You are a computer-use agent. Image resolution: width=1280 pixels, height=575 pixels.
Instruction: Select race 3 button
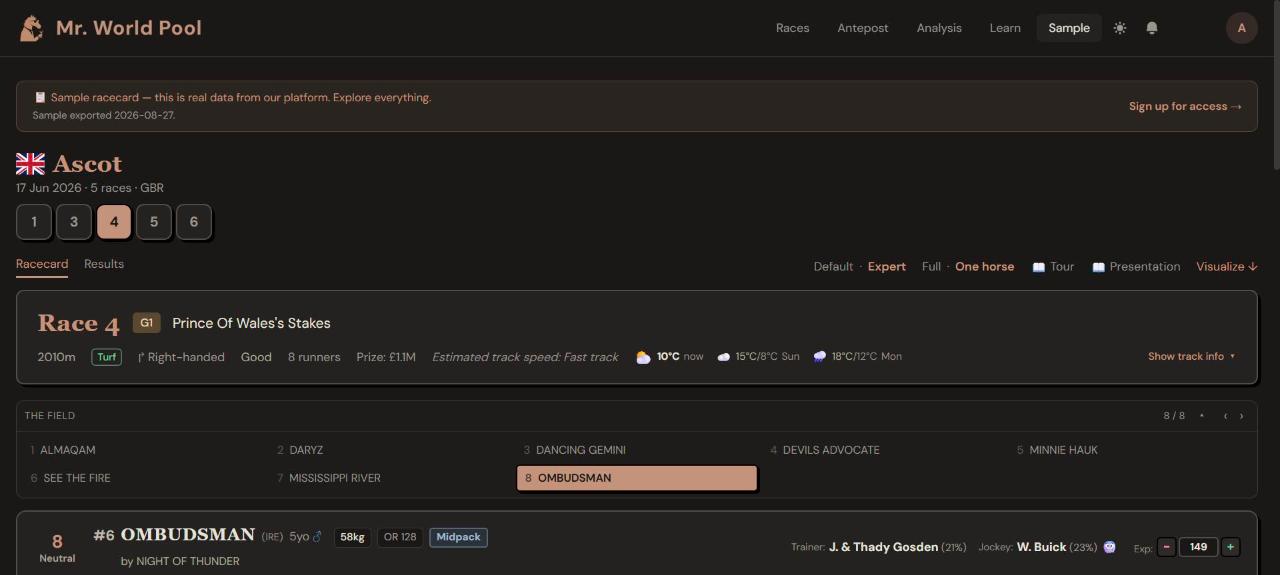click(x=74, y=222)
